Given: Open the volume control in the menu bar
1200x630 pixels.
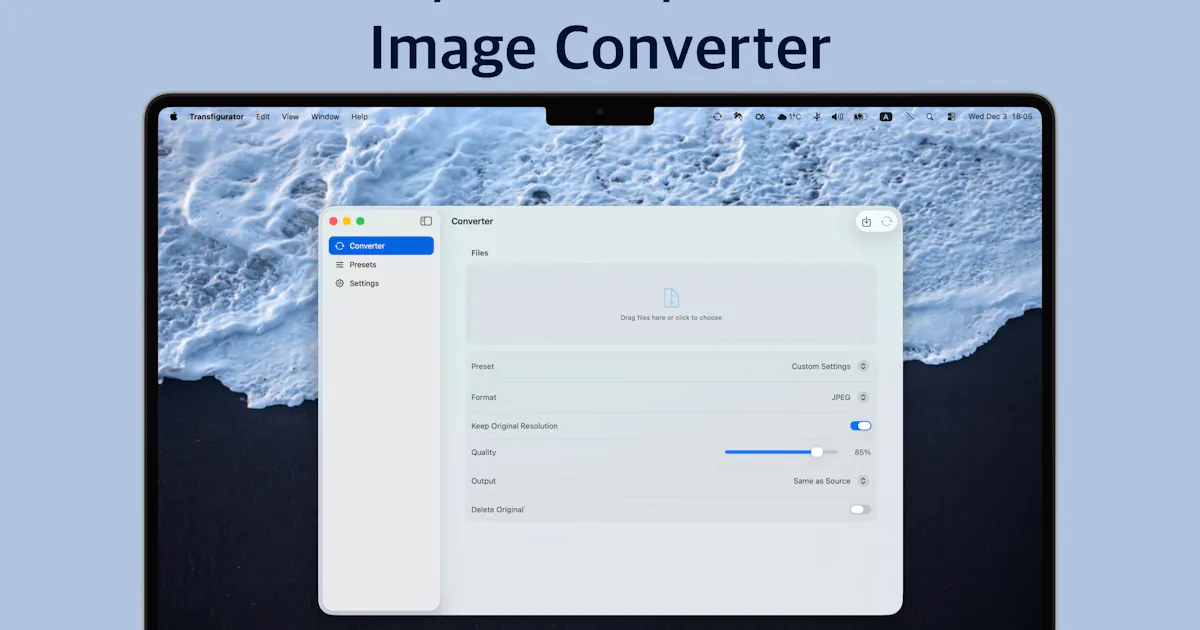Looking at the screenshot, I should pos(837,117).
